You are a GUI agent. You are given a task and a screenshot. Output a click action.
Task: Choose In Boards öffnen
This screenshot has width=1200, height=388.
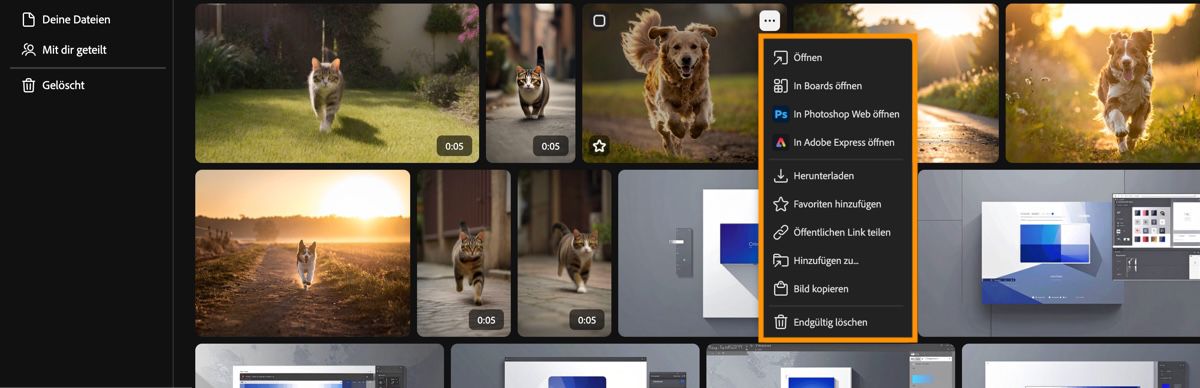click(x=838, y=86)
